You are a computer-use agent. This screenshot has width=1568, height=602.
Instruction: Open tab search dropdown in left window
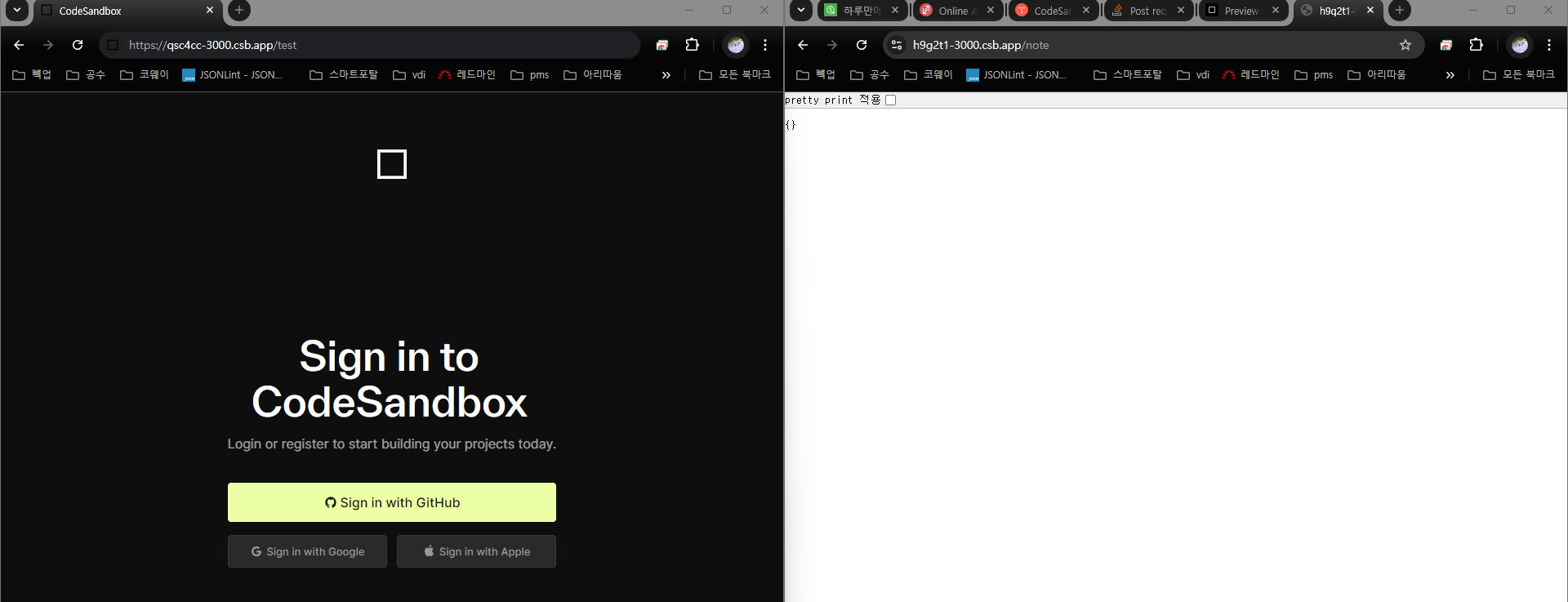[17, 10]
